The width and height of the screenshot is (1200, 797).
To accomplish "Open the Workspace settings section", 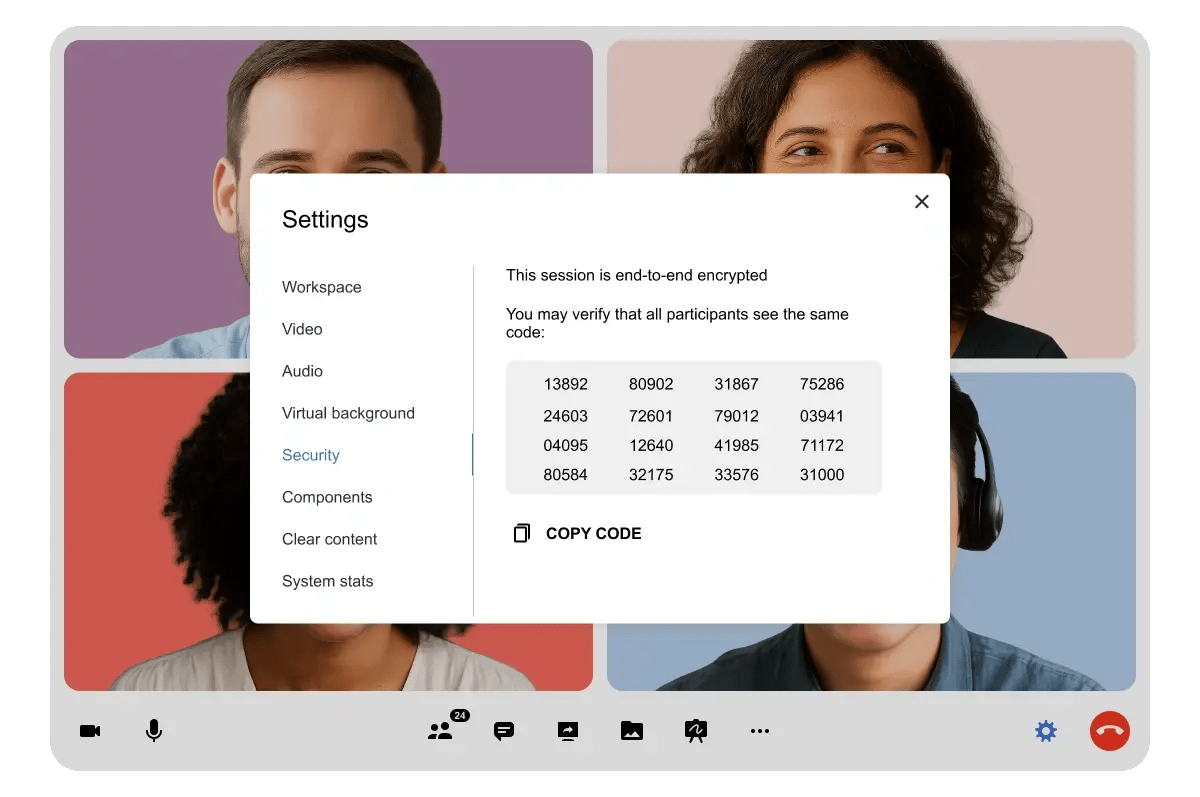I will pos(322,287).
